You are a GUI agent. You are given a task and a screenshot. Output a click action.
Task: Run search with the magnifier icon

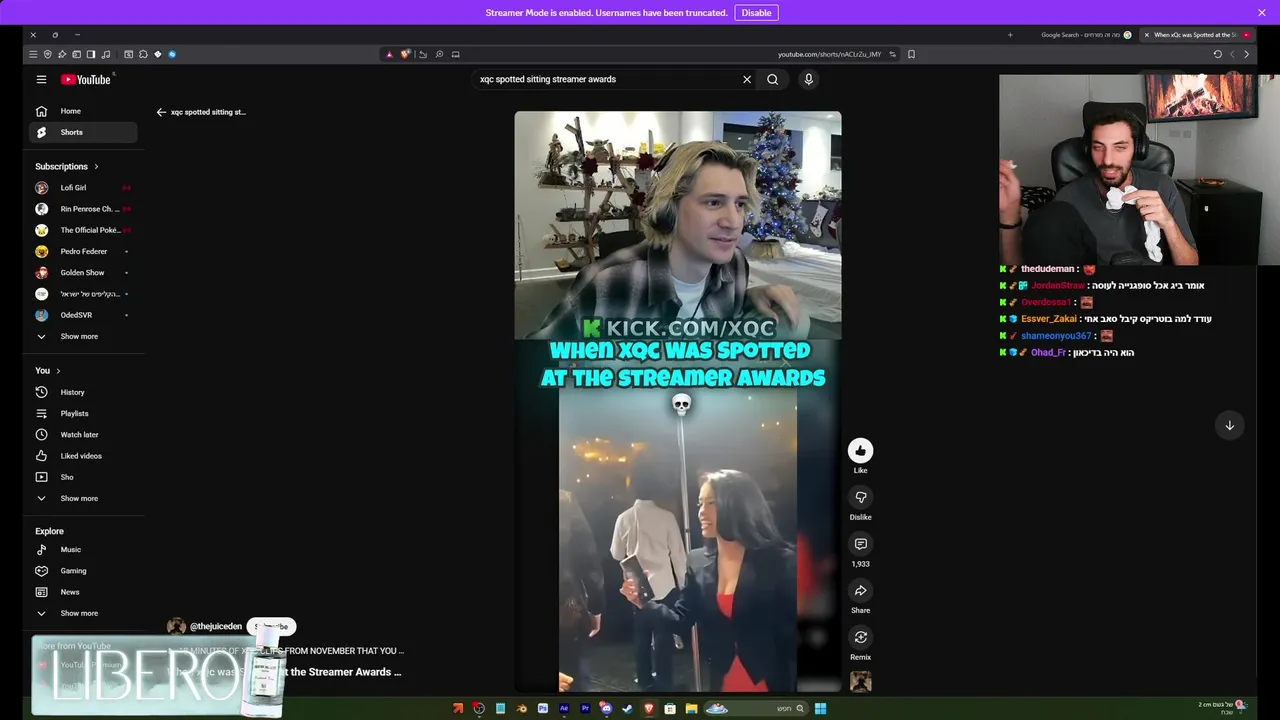pyautogui.click(x=772, y=79)
